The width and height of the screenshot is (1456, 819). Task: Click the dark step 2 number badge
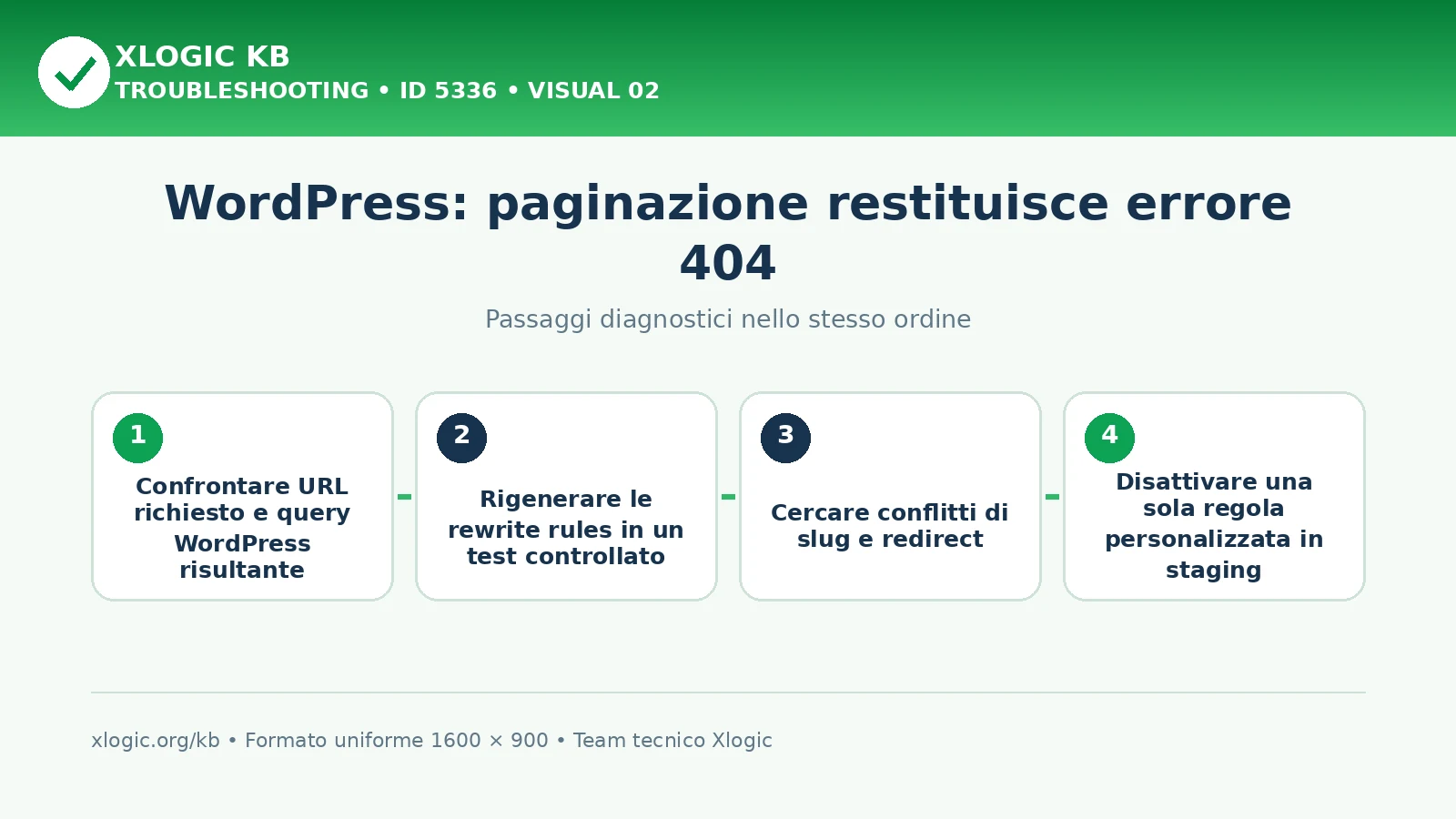461,438
